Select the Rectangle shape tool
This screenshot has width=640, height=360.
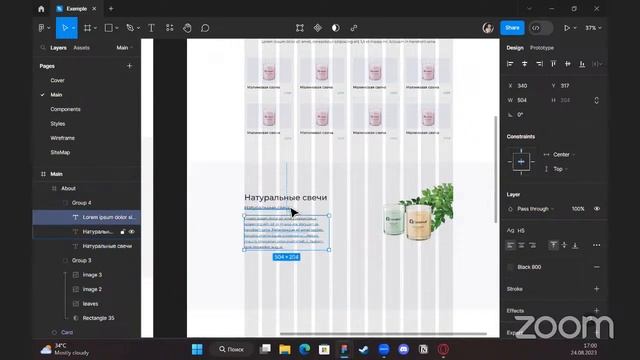click(x=109, y=28)
